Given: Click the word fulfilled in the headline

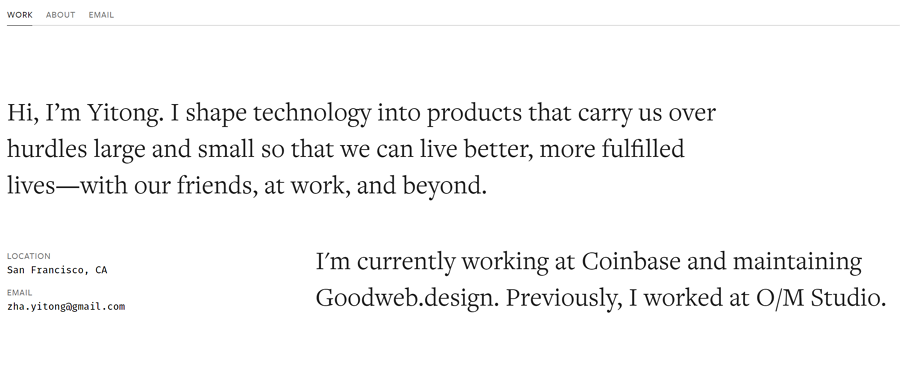Looking at the screenshot, I should (643, 149).
